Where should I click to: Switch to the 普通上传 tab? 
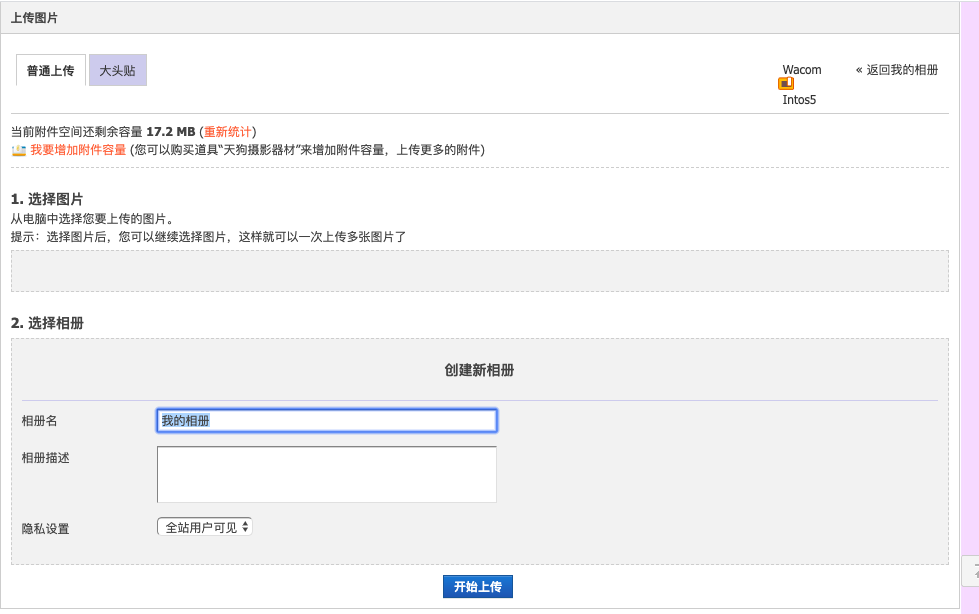pyautogui.click(x=51, y=71)
